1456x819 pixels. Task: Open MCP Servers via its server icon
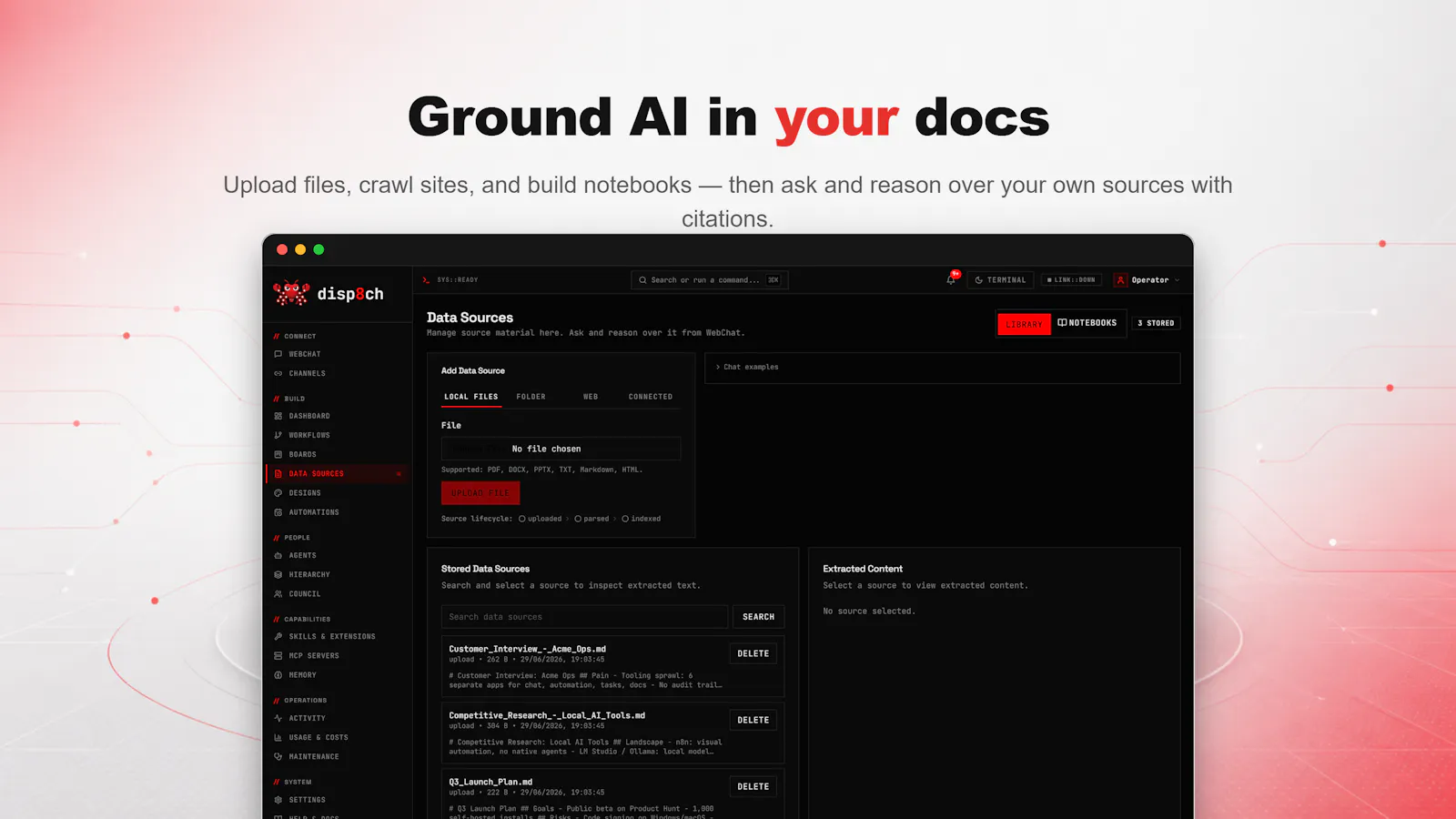(x=278, y=655)
